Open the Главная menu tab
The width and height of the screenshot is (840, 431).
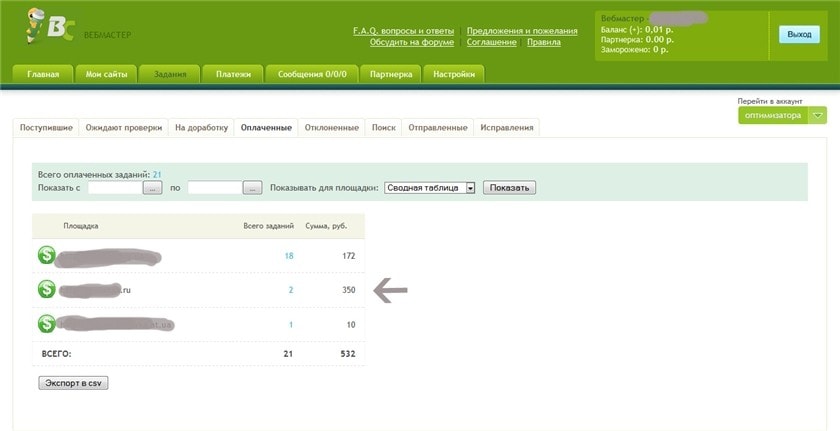coord(43,74)
